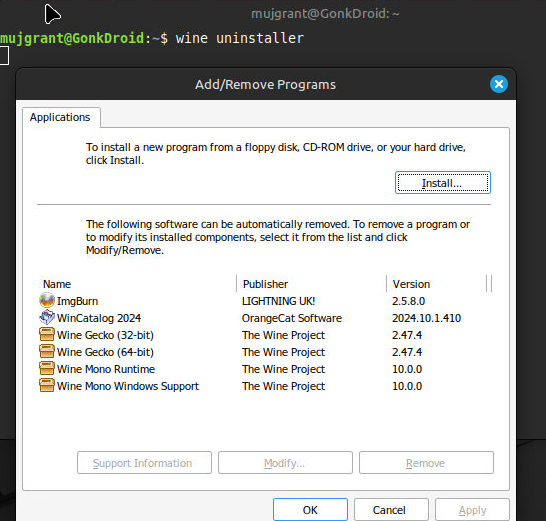546x521 pixels.
Task: Switch to the Applications tab
Action: (x=60, y=117)
